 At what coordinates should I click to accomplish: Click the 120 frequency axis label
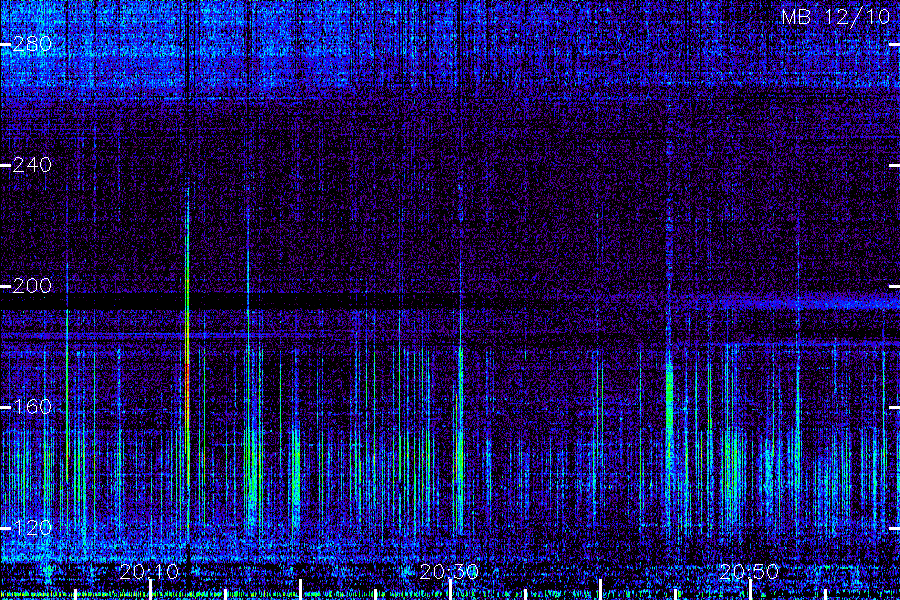[x=32, y=528]
